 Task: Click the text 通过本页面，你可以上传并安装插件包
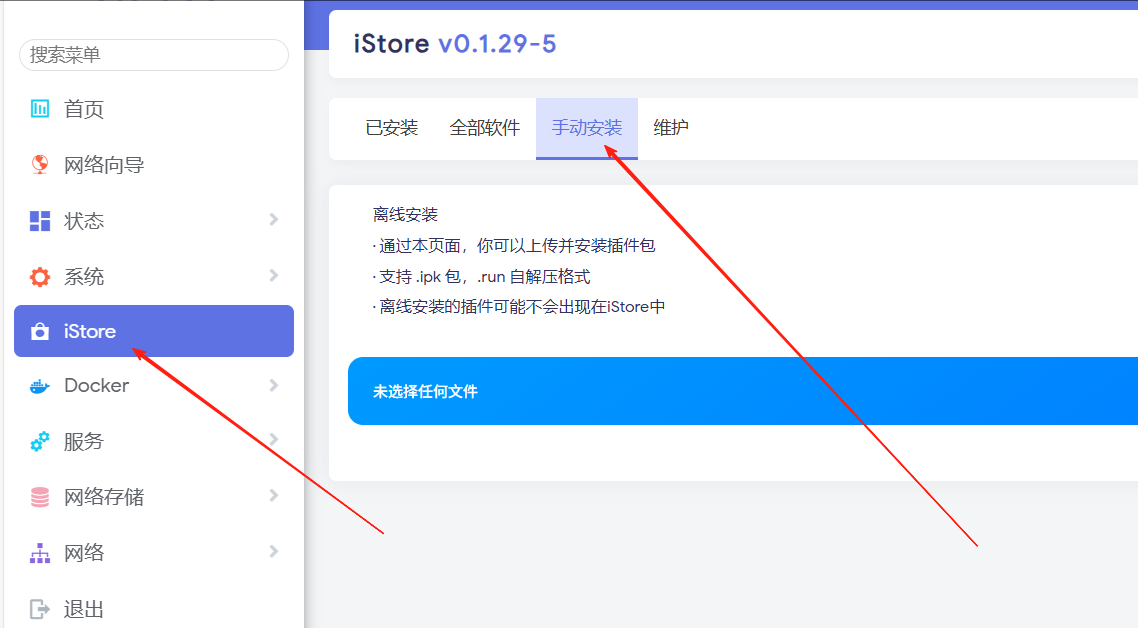coord(515,246)
